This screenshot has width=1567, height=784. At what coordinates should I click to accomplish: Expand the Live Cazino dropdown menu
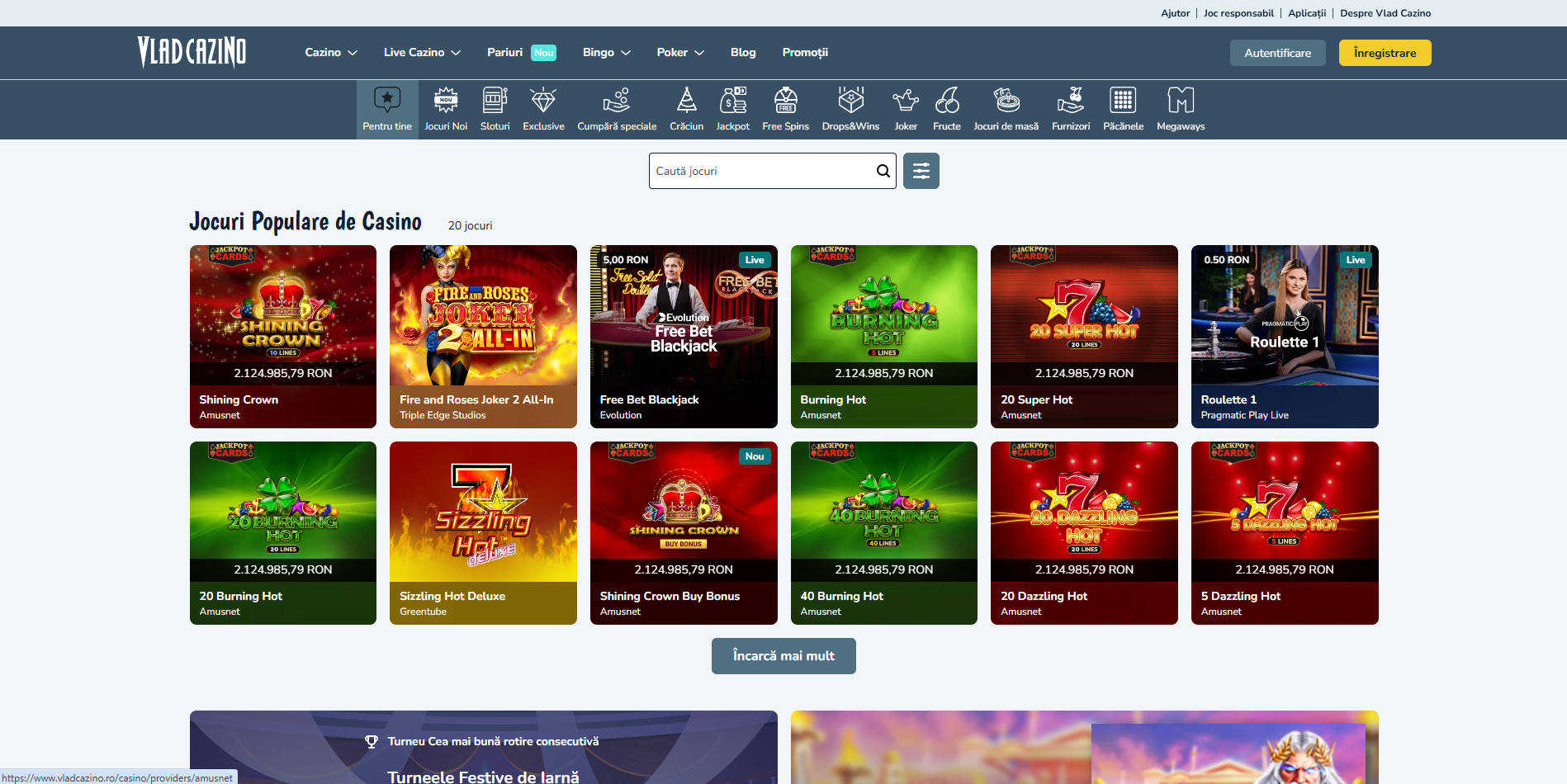[x=422, y=52]
